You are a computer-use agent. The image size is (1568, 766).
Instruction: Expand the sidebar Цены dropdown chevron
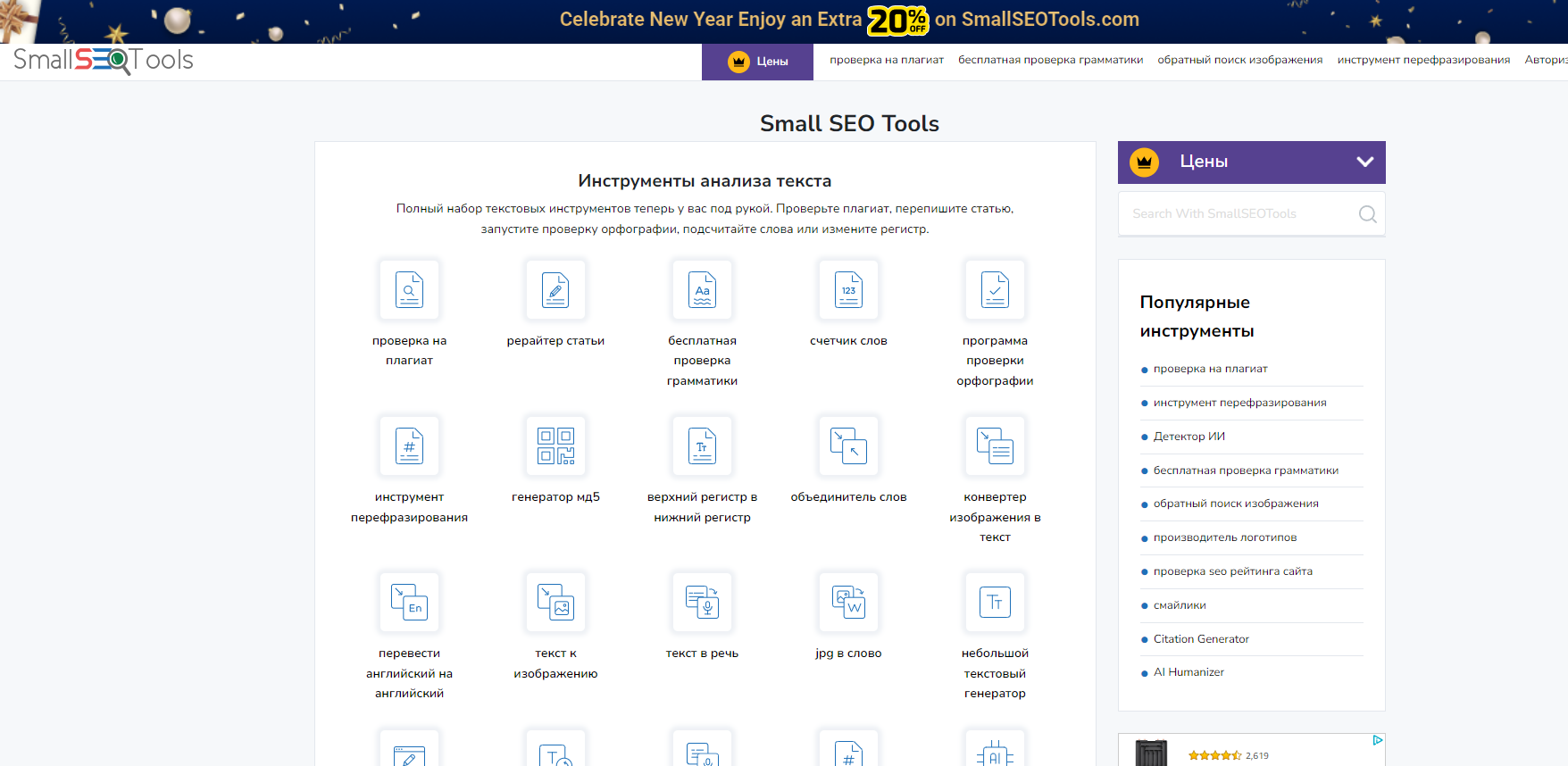pos(1364,162)
